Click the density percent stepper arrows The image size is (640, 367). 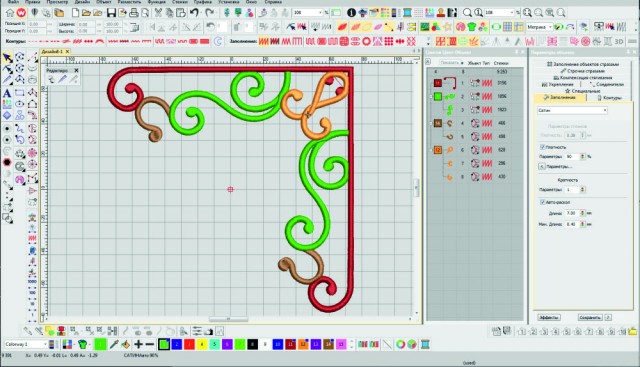coord(582,156)
